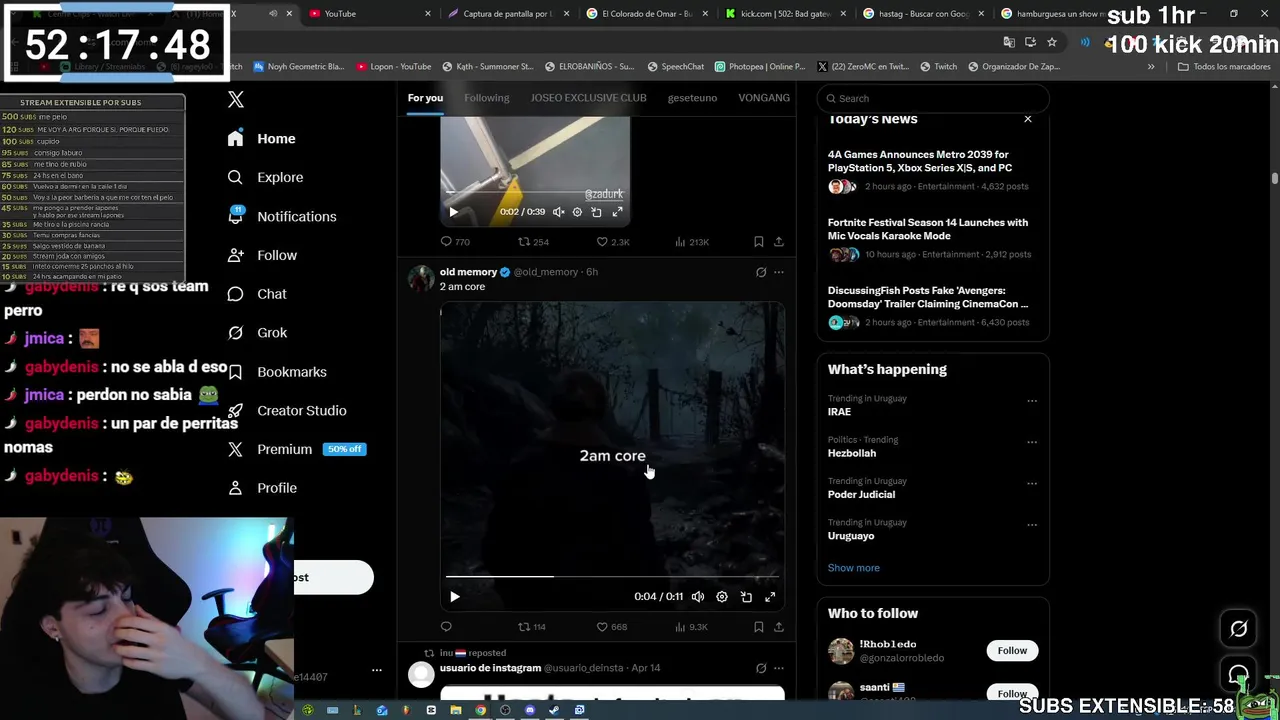The image size is (1280, 720).
Task: Switch to the For you tab
Action: pyautogui.click(x=425, y=98)
